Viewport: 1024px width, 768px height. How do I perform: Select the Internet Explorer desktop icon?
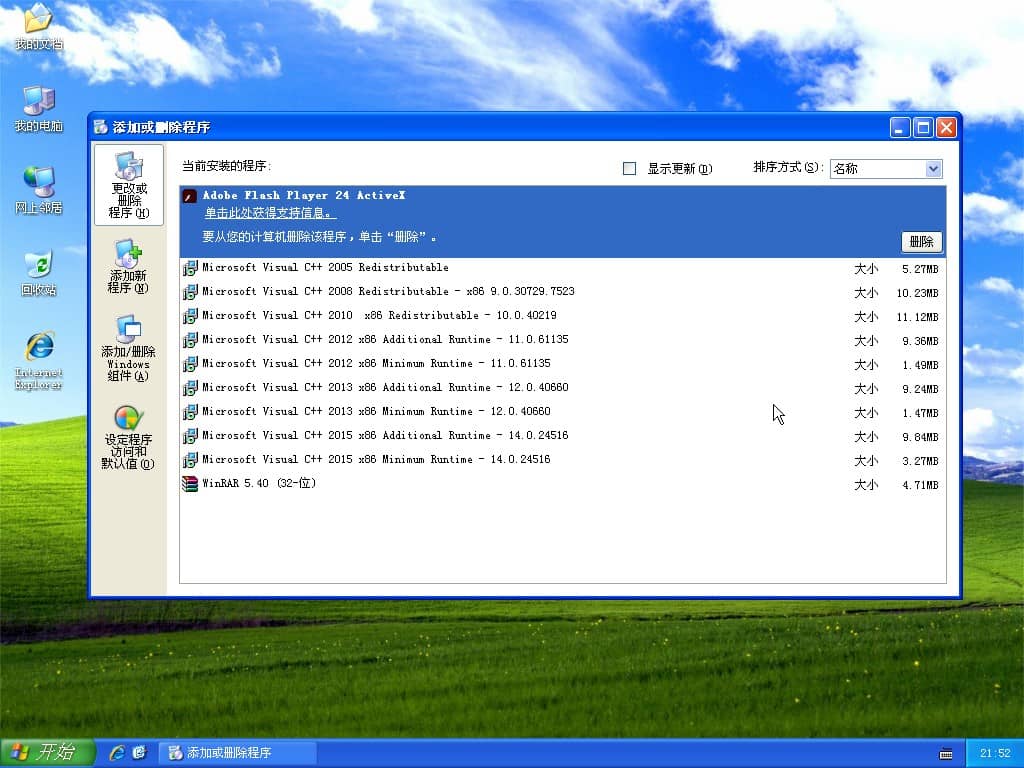(x=38, y=347)
